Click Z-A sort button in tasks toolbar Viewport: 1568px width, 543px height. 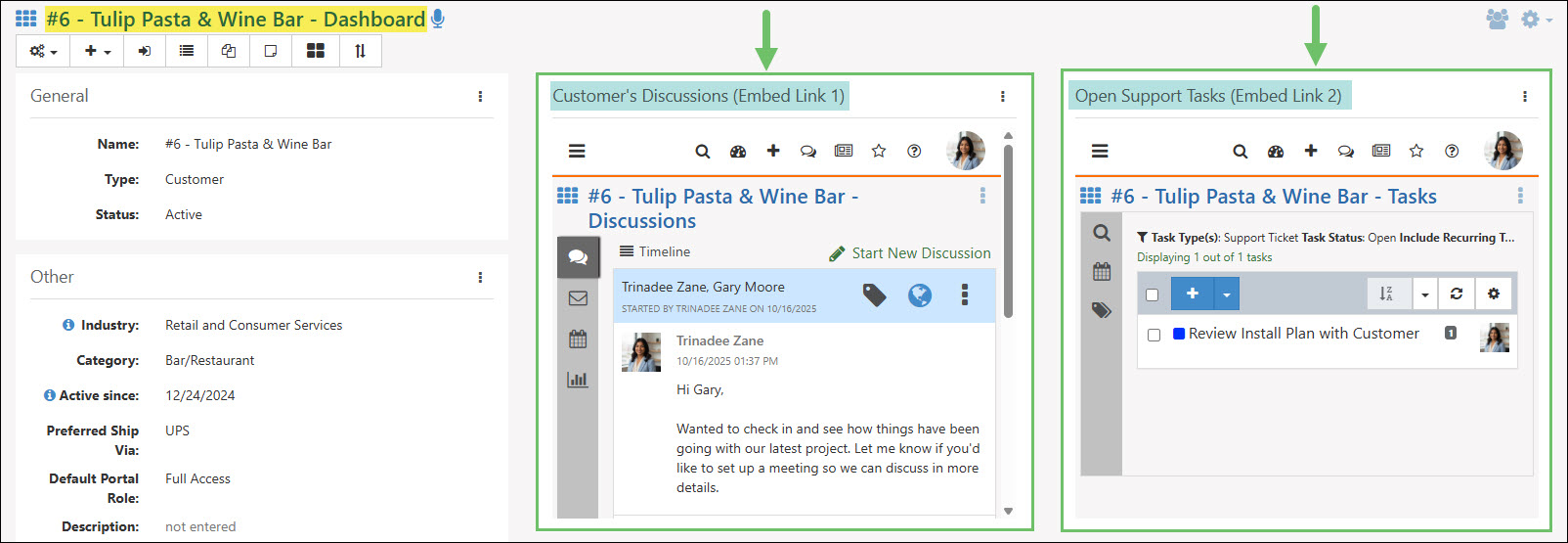1387,294
